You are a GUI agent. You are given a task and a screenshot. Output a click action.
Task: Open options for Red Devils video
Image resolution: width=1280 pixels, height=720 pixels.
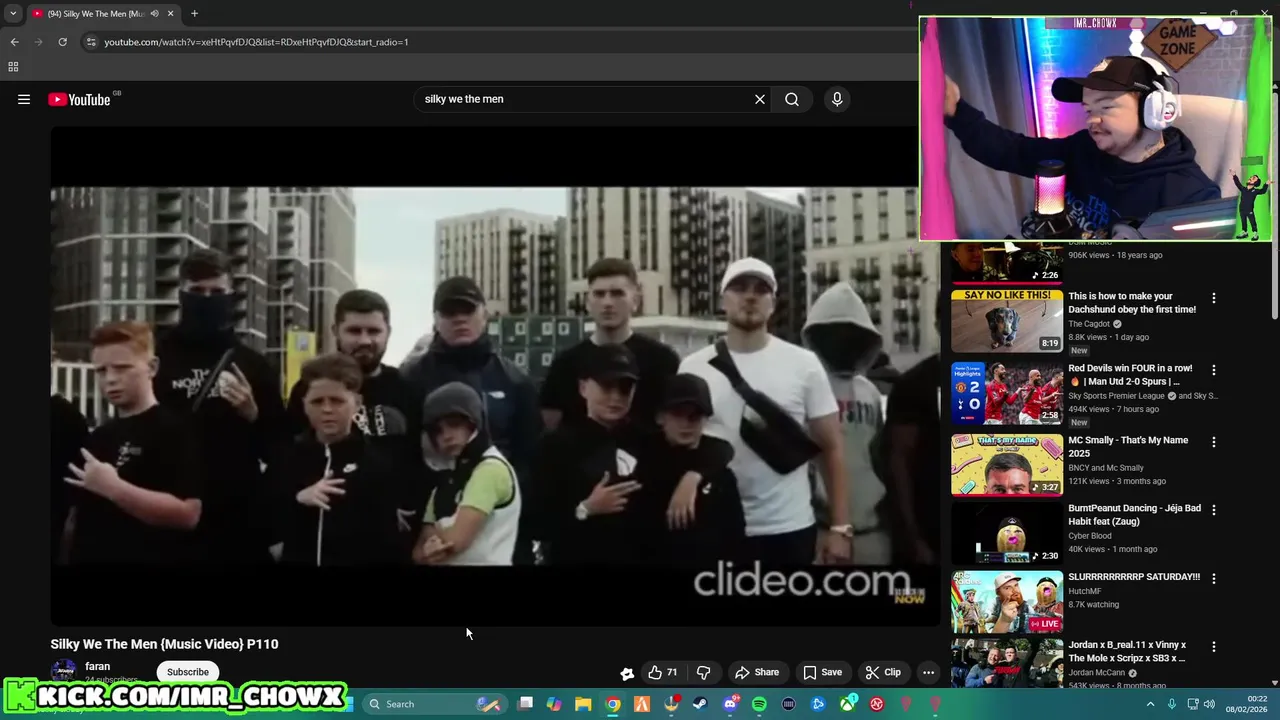click(x=1214, y=370)
